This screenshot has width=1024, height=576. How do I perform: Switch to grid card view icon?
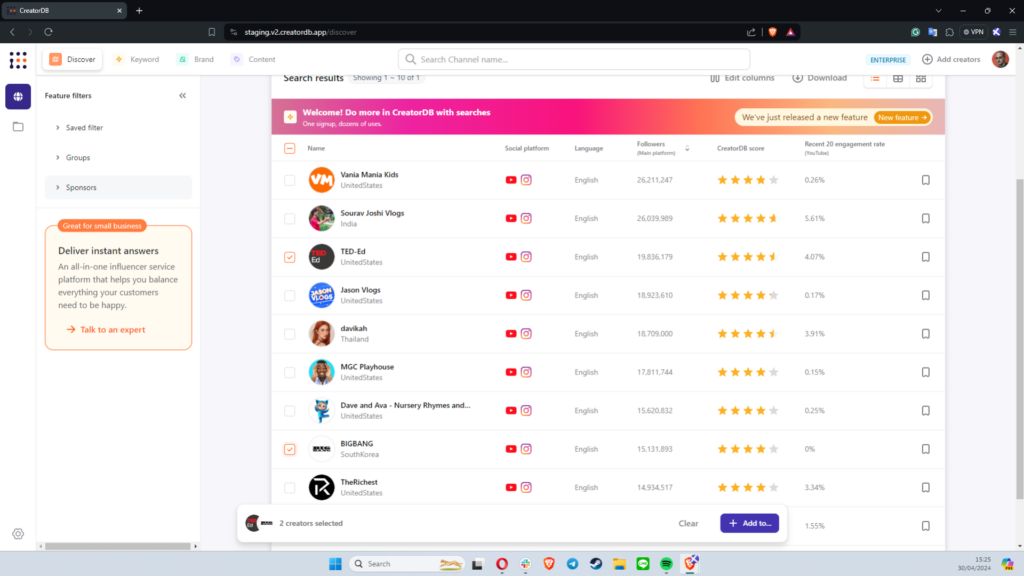[921, 78]
